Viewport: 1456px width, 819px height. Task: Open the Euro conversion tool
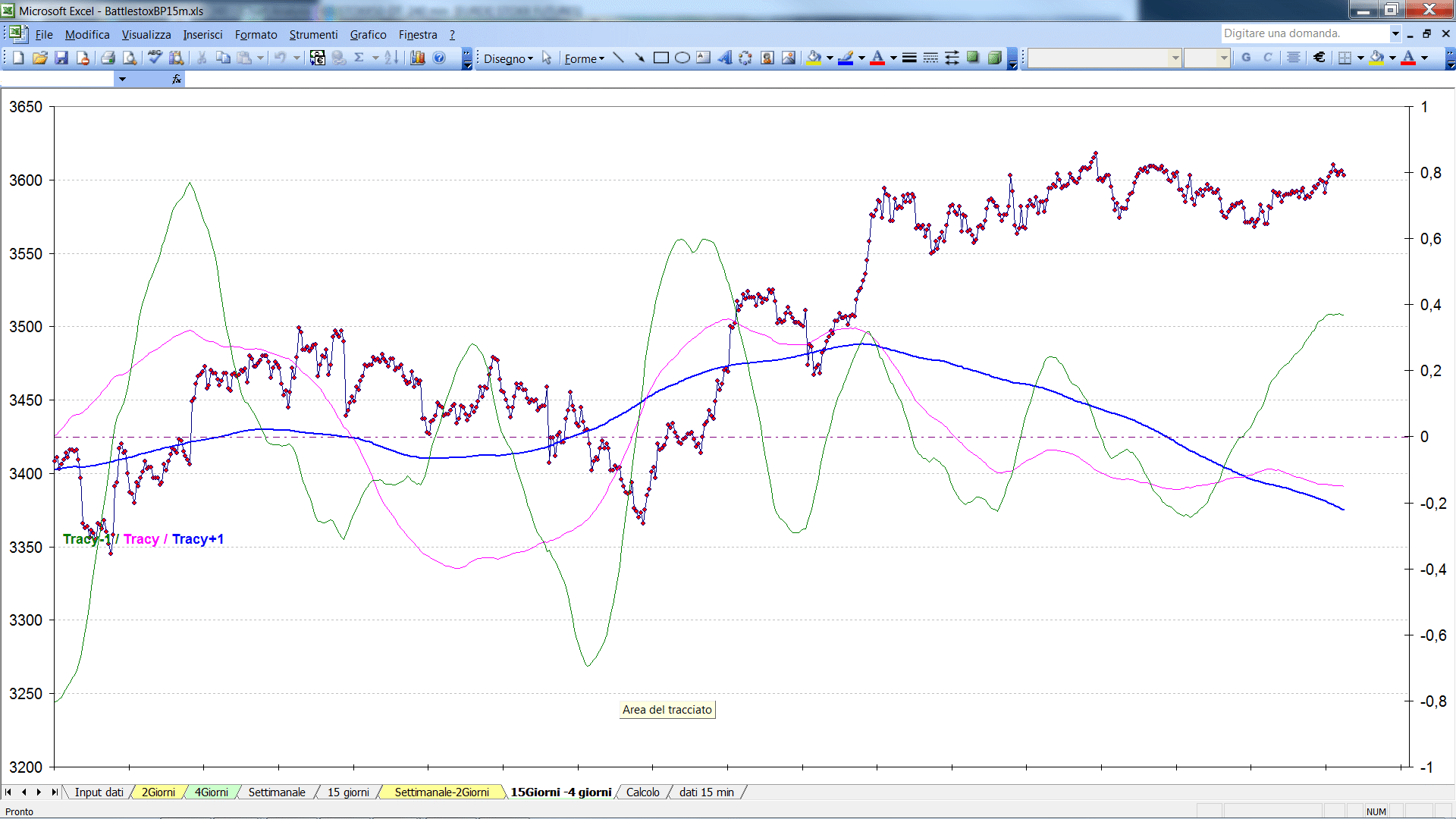(x=317, y=58)
